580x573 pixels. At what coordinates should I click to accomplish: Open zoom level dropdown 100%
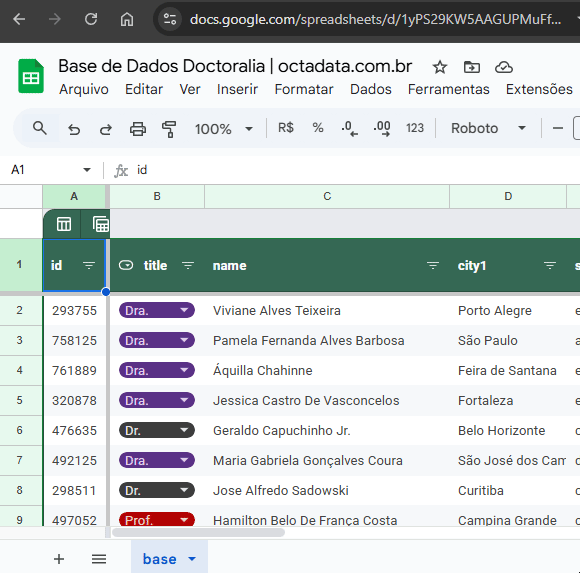[223, 129]
